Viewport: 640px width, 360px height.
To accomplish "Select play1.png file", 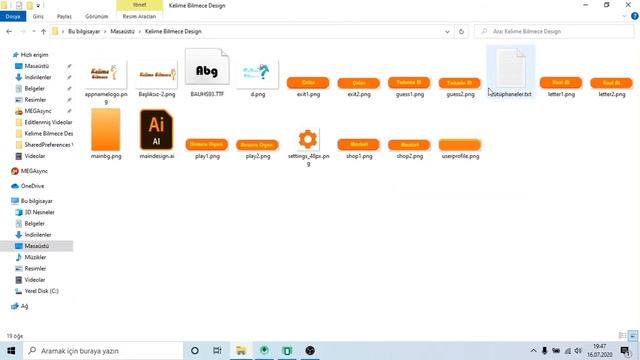I will point(207,149).
